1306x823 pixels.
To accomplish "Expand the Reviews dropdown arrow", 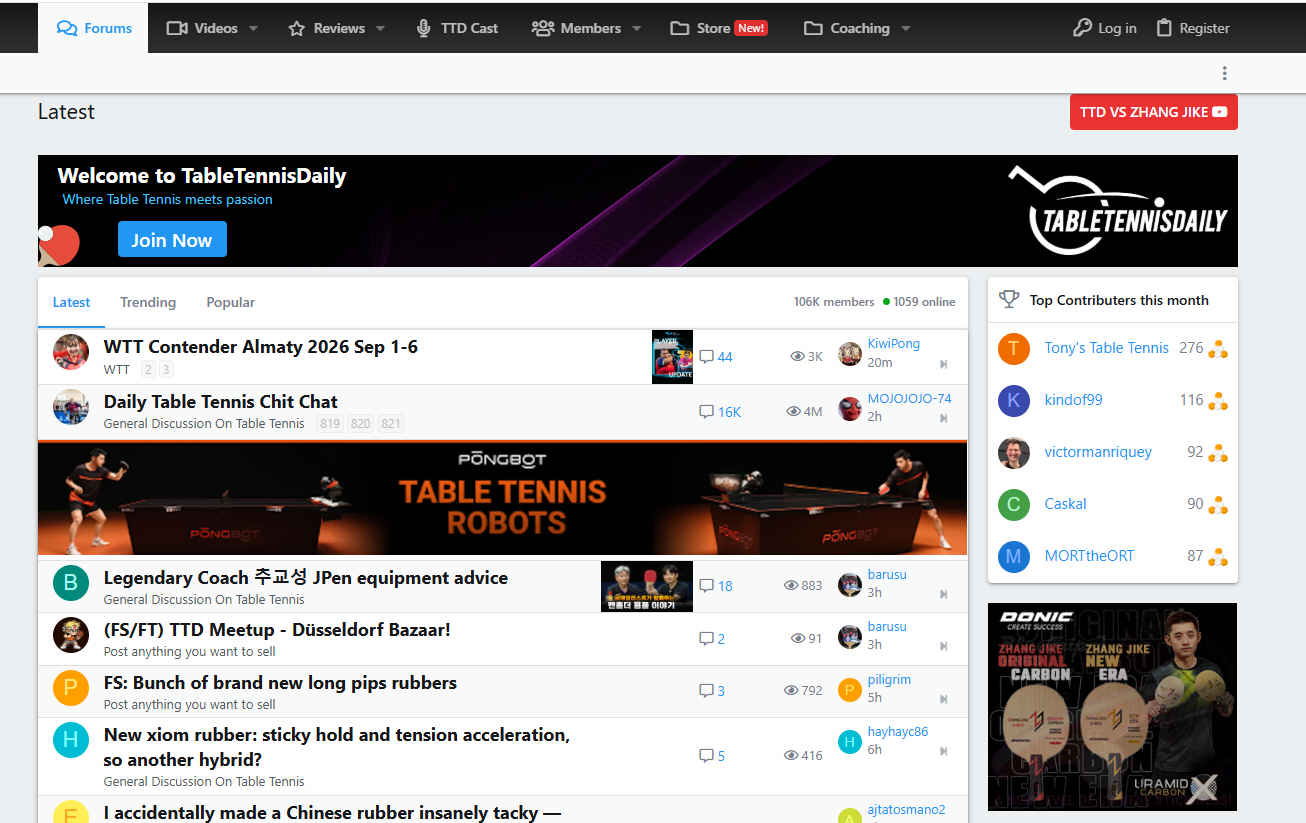I will coord(380,28).
